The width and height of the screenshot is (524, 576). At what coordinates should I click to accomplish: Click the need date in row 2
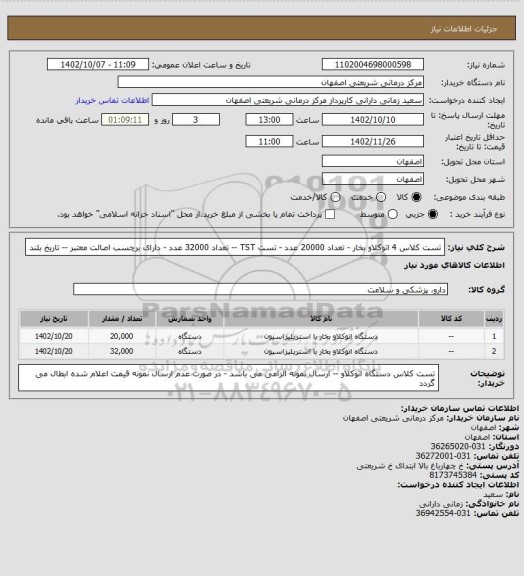(54, 351)
